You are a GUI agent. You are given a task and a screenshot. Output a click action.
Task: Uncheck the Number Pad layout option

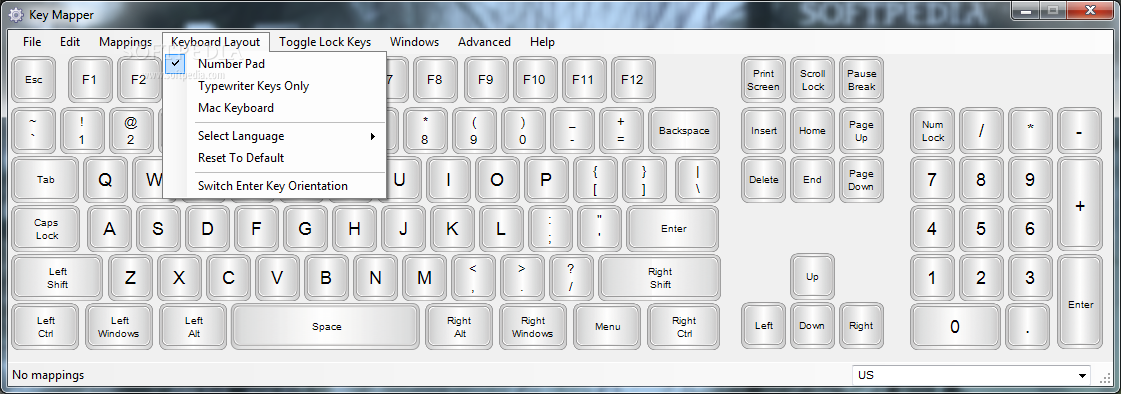click(275, 64)
